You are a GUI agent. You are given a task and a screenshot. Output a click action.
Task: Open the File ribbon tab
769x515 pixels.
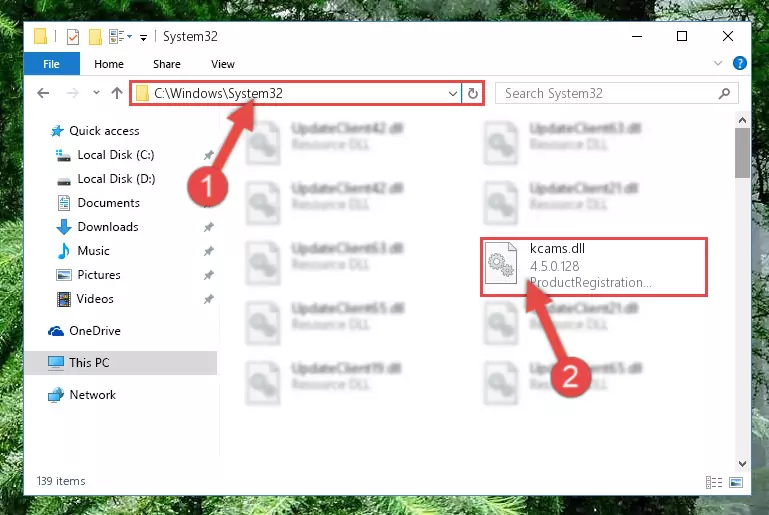51,64
